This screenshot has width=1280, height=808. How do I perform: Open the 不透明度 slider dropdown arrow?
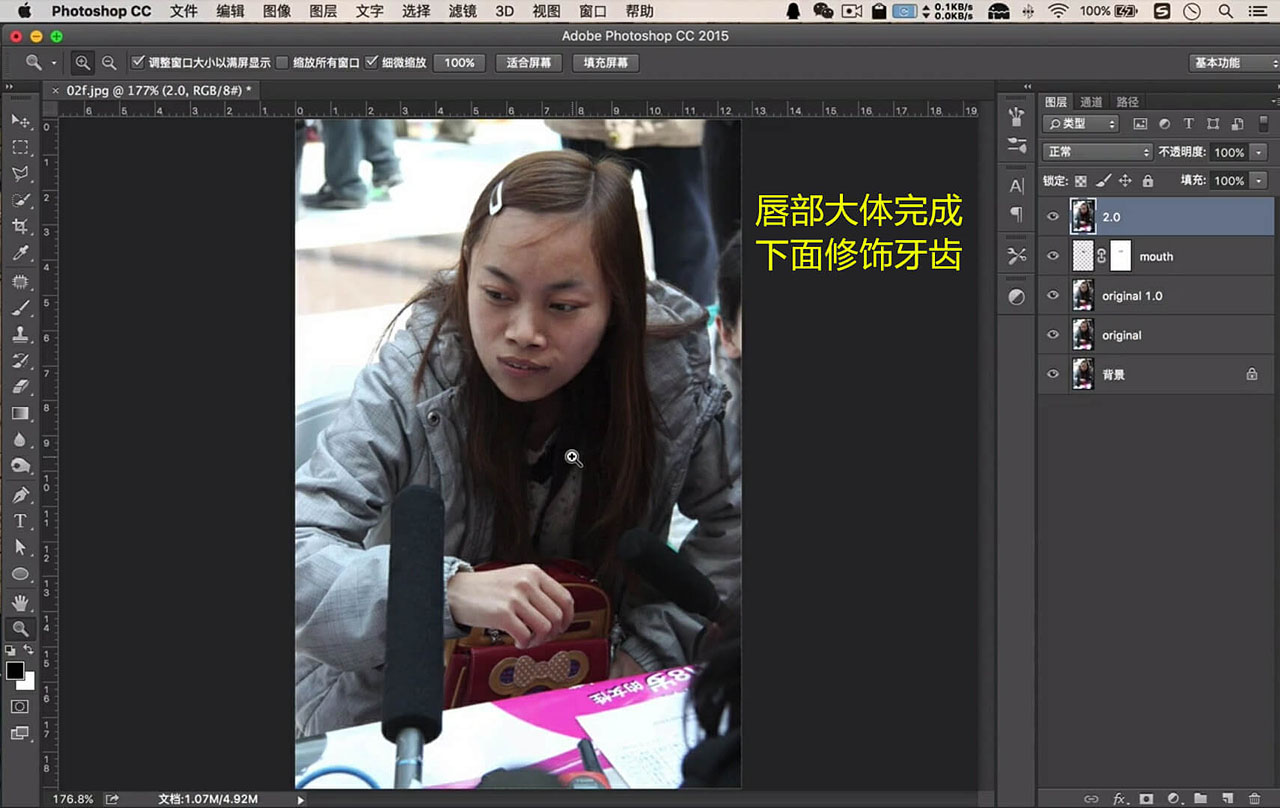coord(1258,152)
